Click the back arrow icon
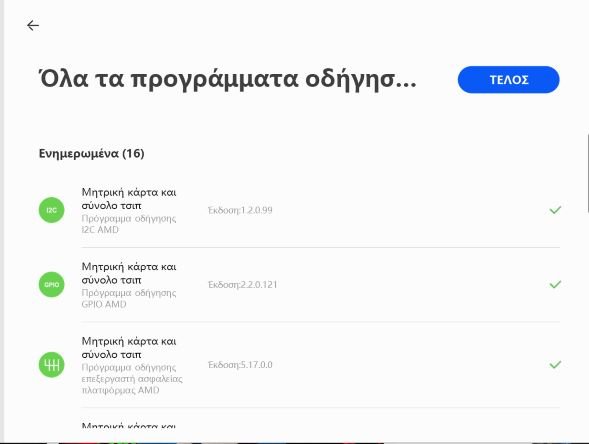Screen dimensions: 589x444 [33, 25]
